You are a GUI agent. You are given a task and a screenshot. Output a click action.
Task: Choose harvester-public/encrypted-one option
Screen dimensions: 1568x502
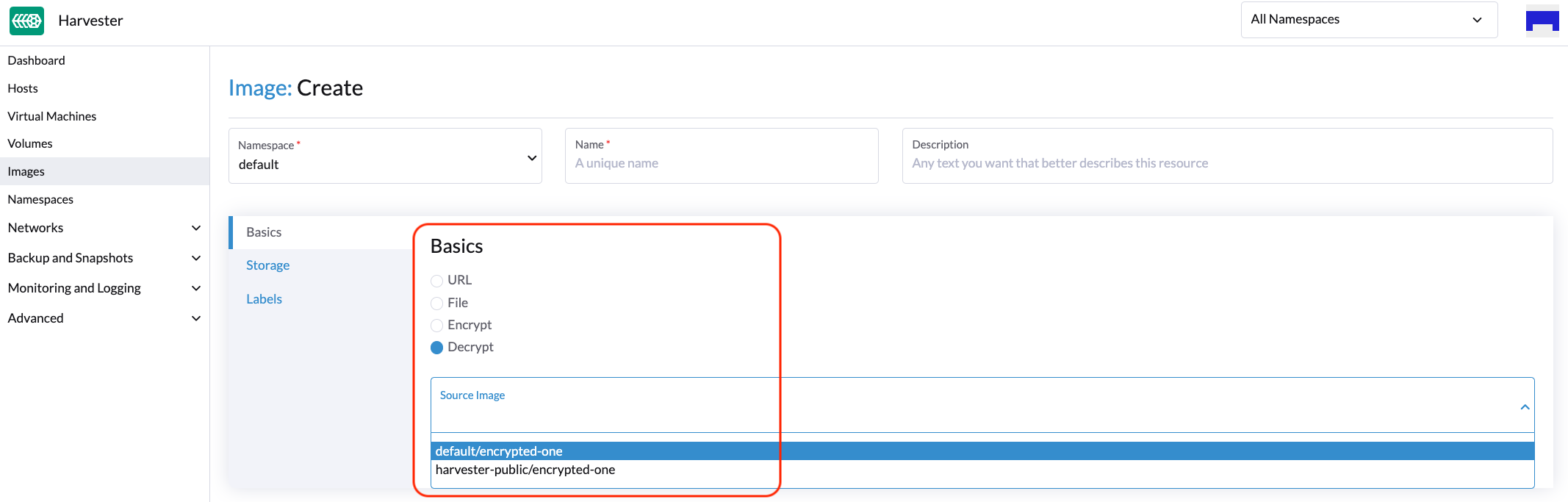(525, 470)
